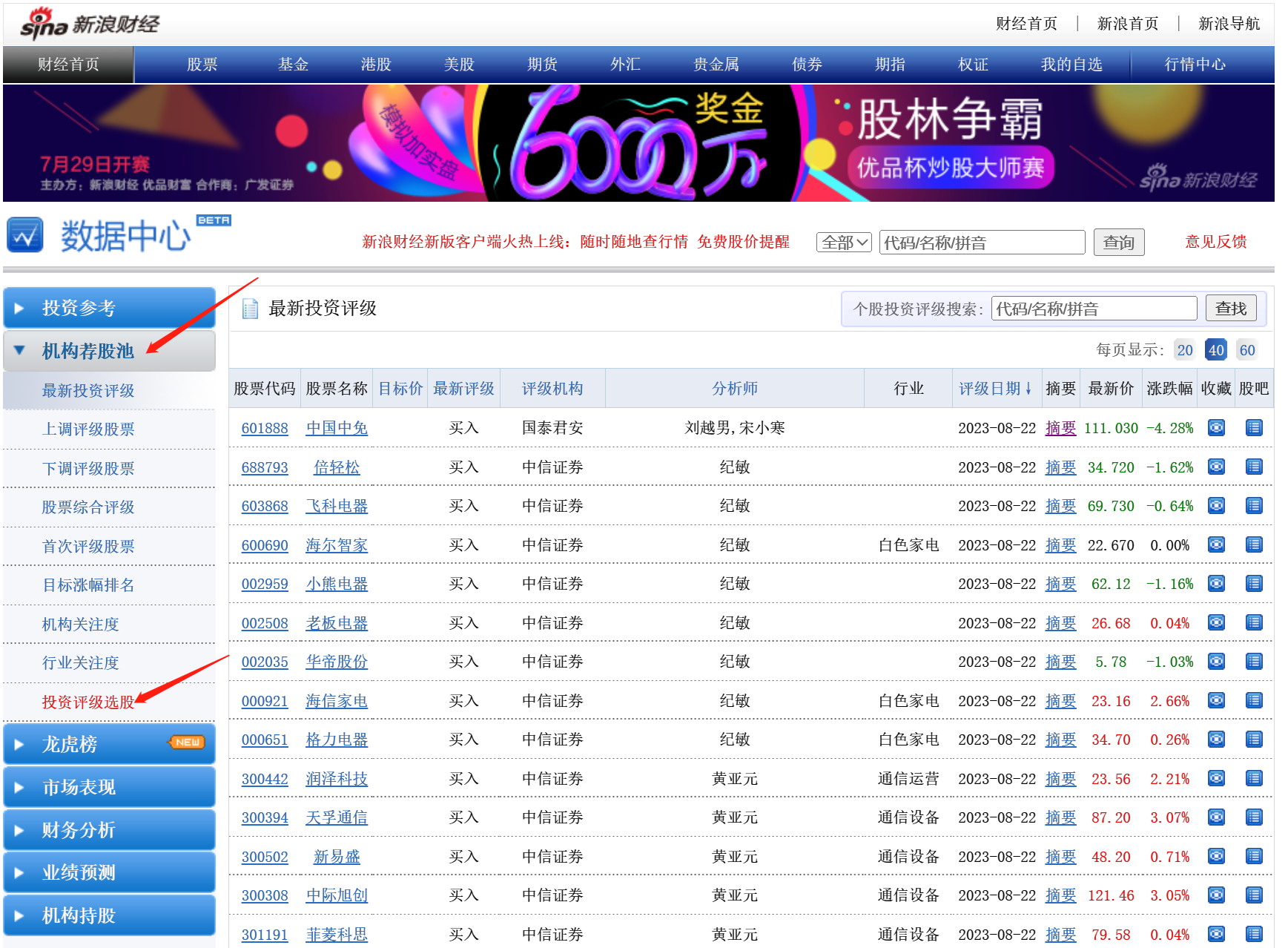The image size is (1288, 948).
Task: Open 股吧 icon for 格力电器
Action: pyautogui.click(x=1254, y=740)
